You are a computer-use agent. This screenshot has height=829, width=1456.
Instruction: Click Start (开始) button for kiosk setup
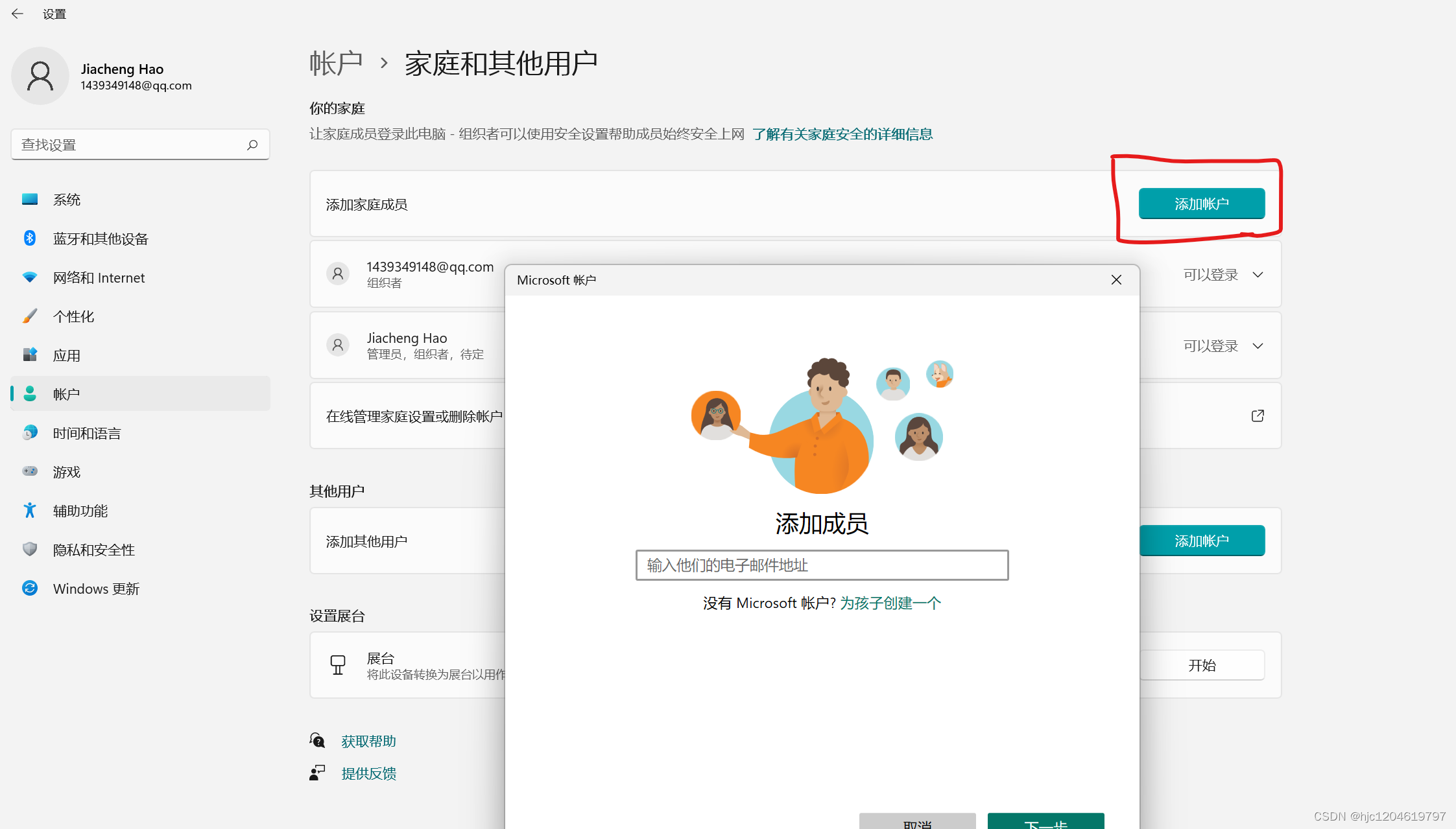click(x=1201, y=665)
